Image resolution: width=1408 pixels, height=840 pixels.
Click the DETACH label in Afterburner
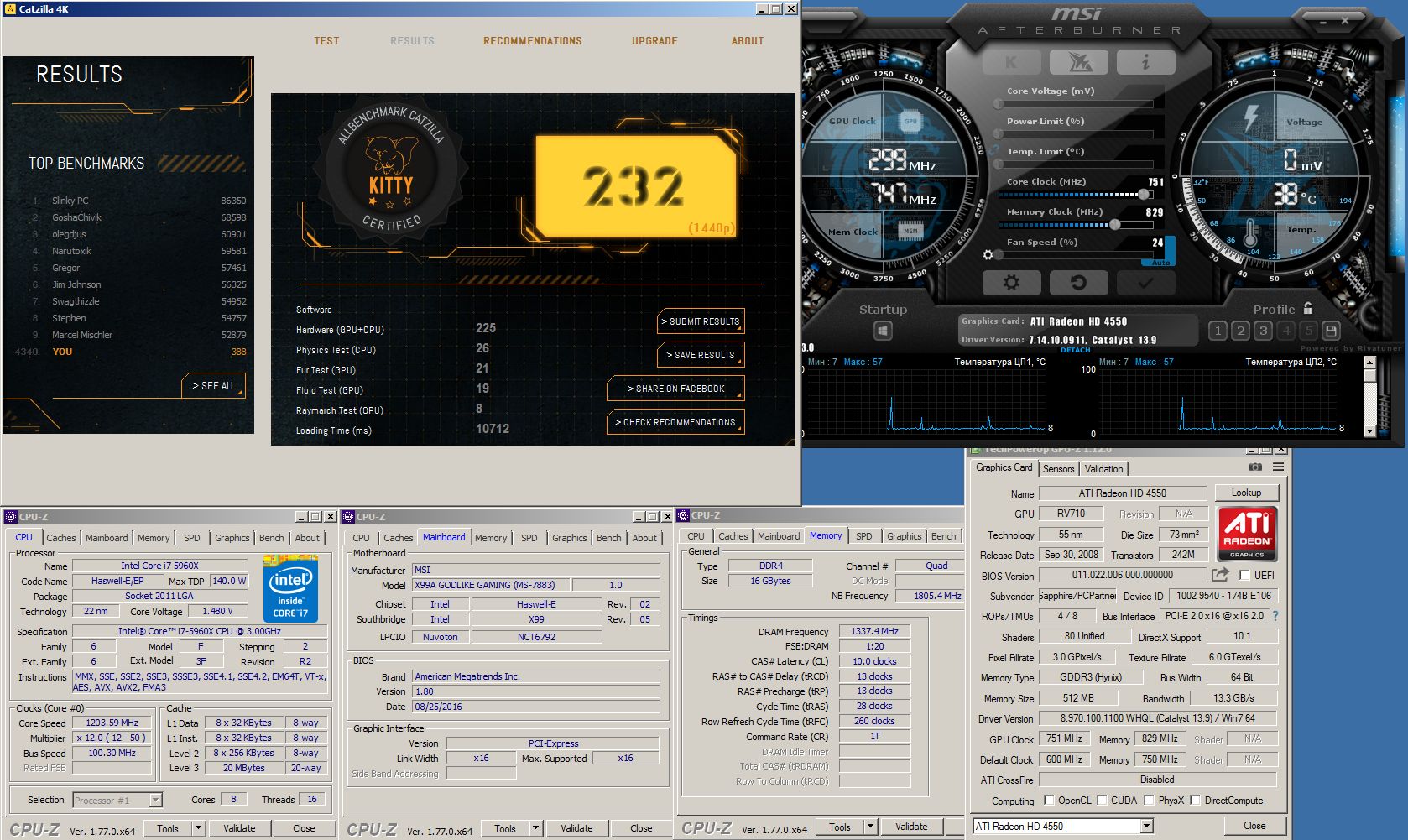tap(1075, 350)
